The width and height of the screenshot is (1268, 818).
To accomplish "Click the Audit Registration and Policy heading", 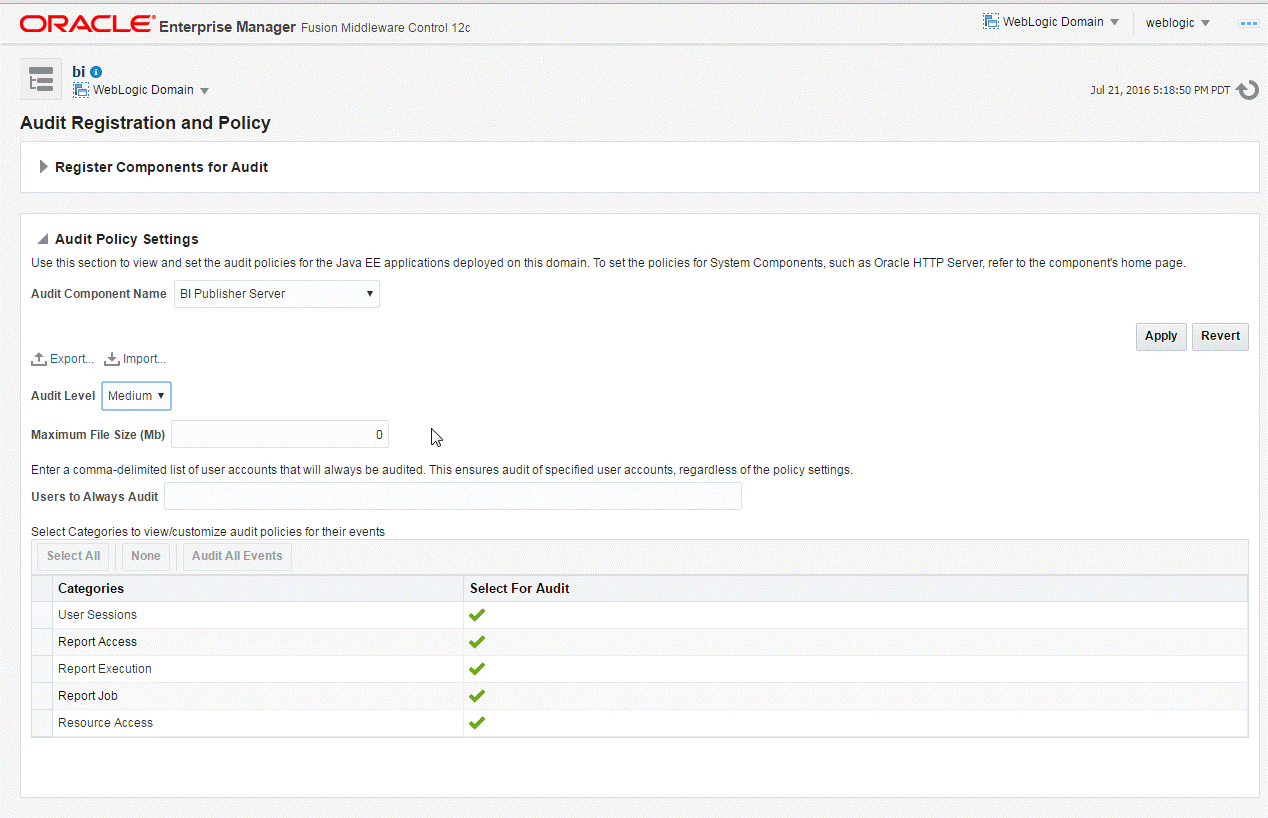I will [x=145, y=123].
